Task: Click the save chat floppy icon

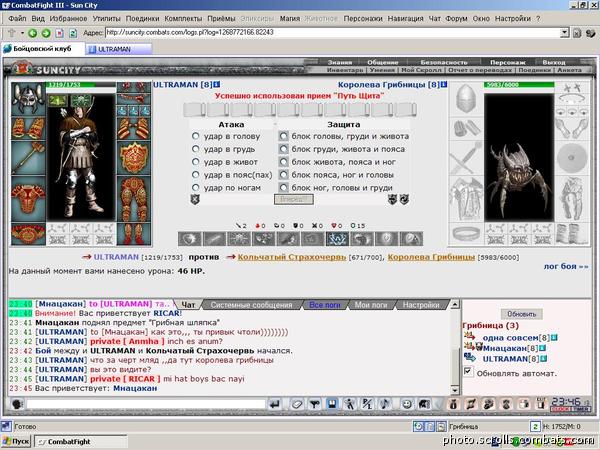Action: 332,404
